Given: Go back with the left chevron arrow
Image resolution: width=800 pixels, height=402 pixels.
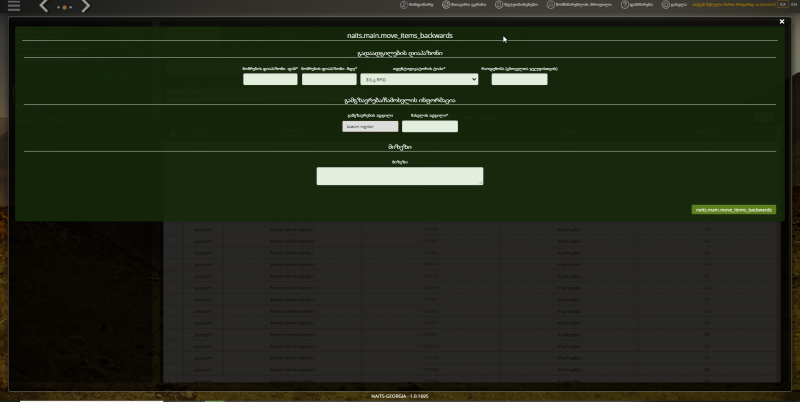Looking at the screenshot, I should tap(44, 6).
